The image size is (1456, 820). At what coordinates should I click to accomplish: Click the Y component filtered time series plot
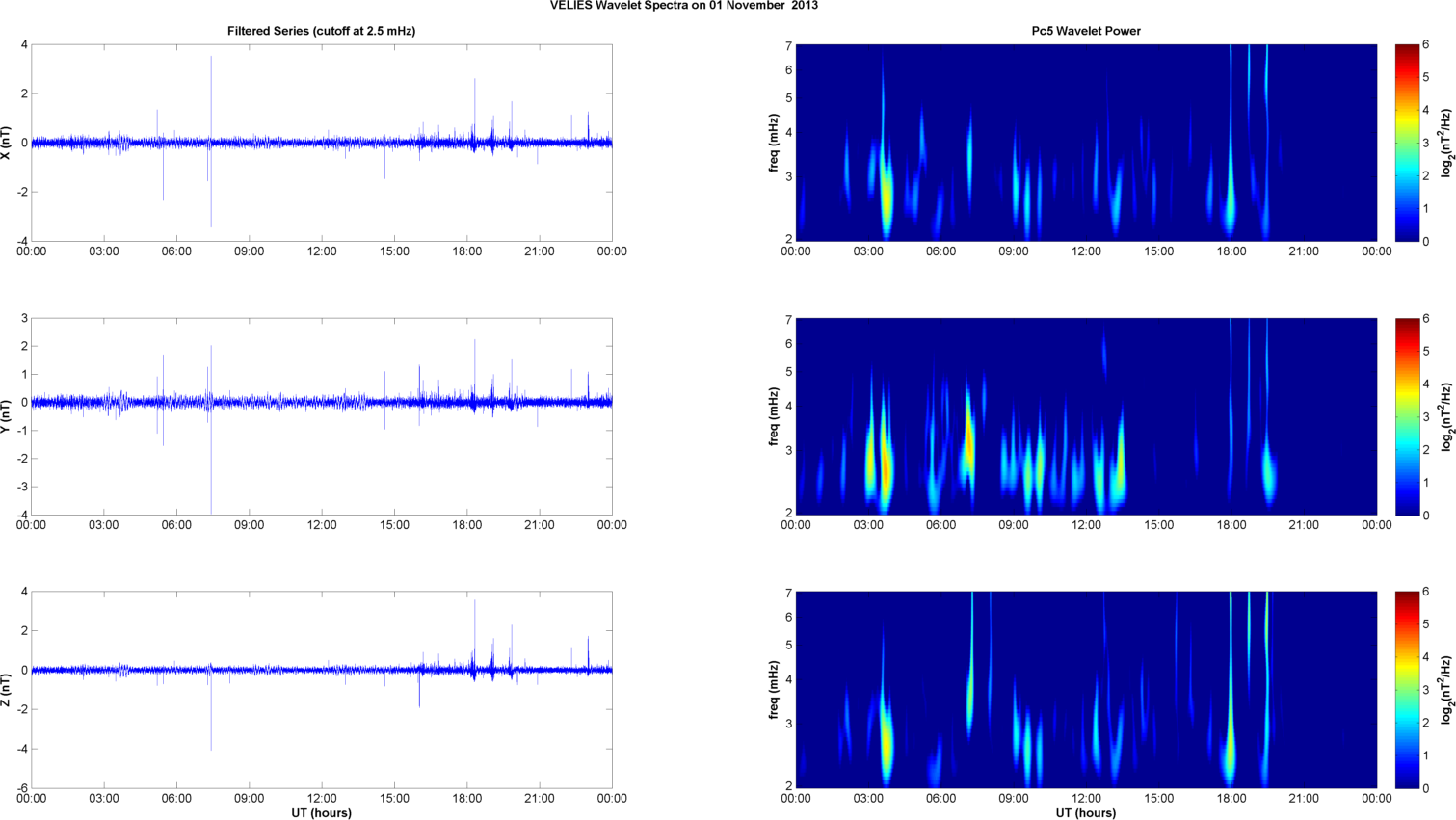322,416
